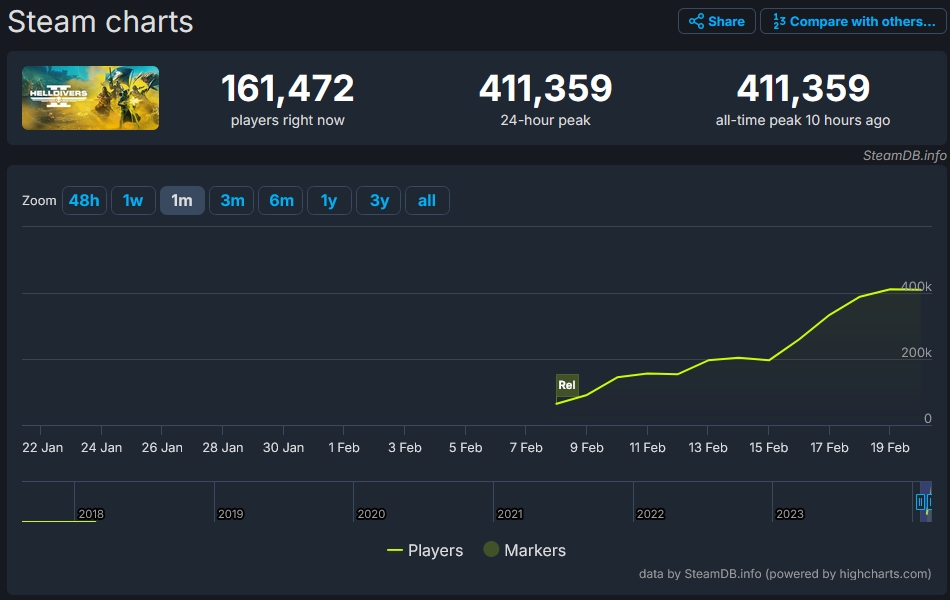
Task: Click the navigator range handle
Action: (920, 502)
